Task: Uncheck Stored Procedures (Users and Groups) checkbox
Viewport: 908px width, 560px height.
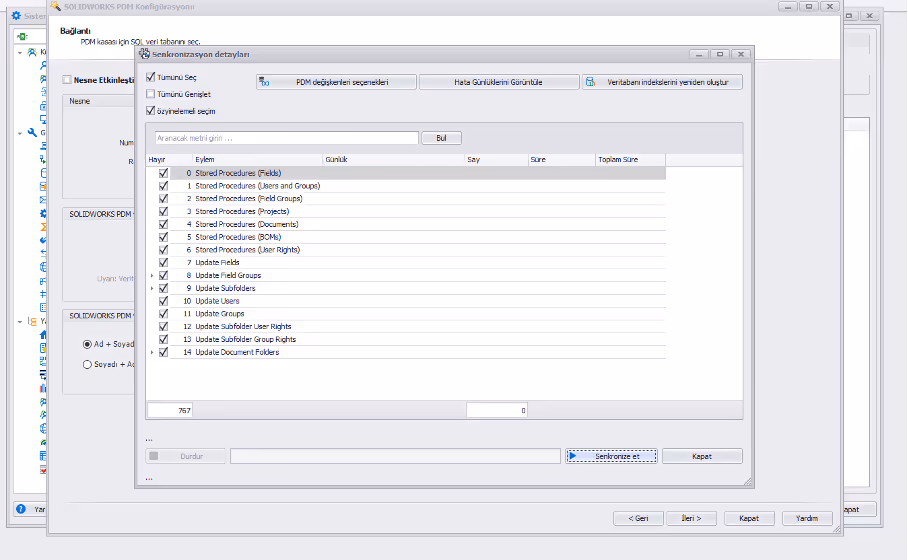Action: point(163,186)
